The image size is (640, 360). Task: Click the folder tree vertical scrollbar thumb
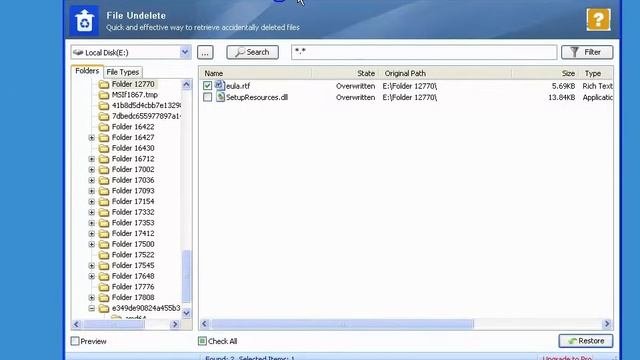coord(187,276)
